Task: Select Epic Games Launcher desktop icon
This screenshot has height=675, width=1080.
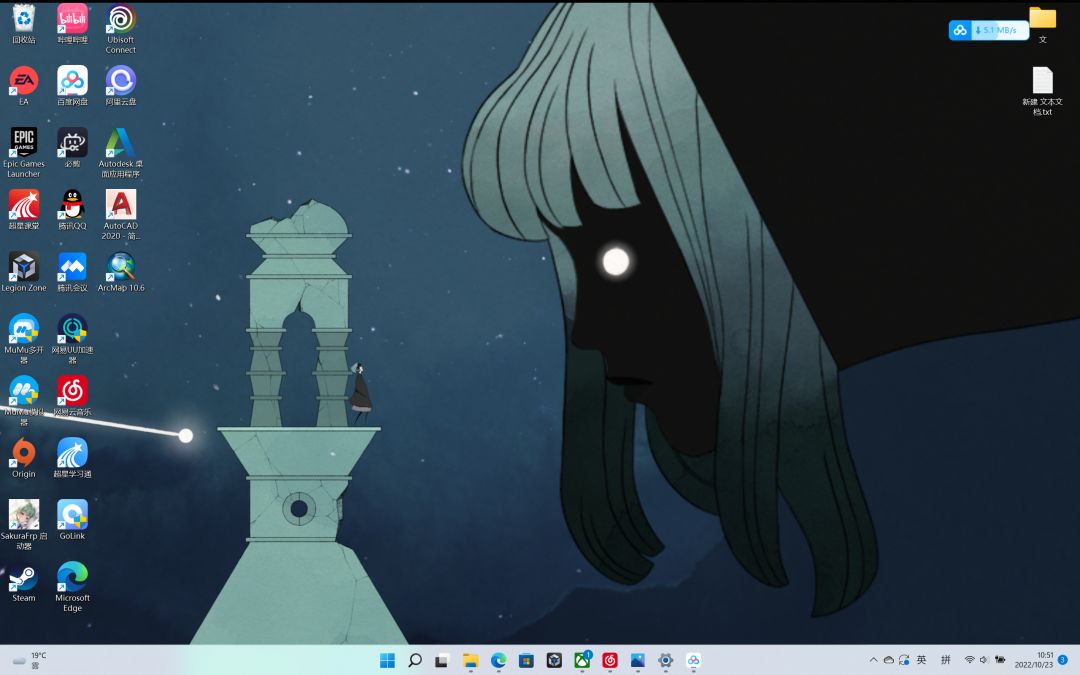Action: tap(23, 153)
